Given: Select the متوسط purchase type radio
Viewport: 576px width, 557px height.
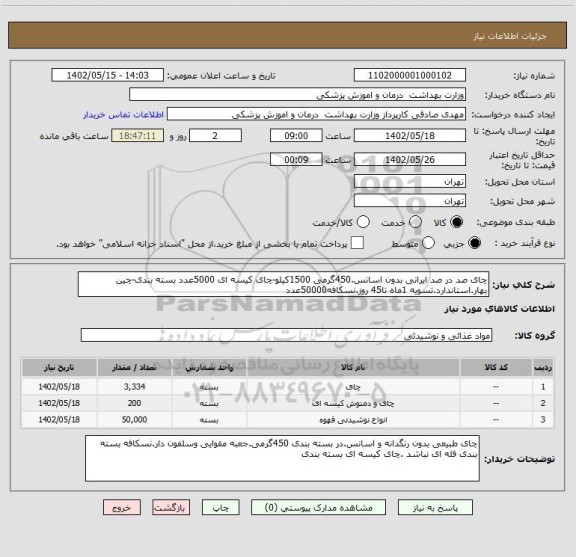Looking at the screenshot, I should coord(428,243).
